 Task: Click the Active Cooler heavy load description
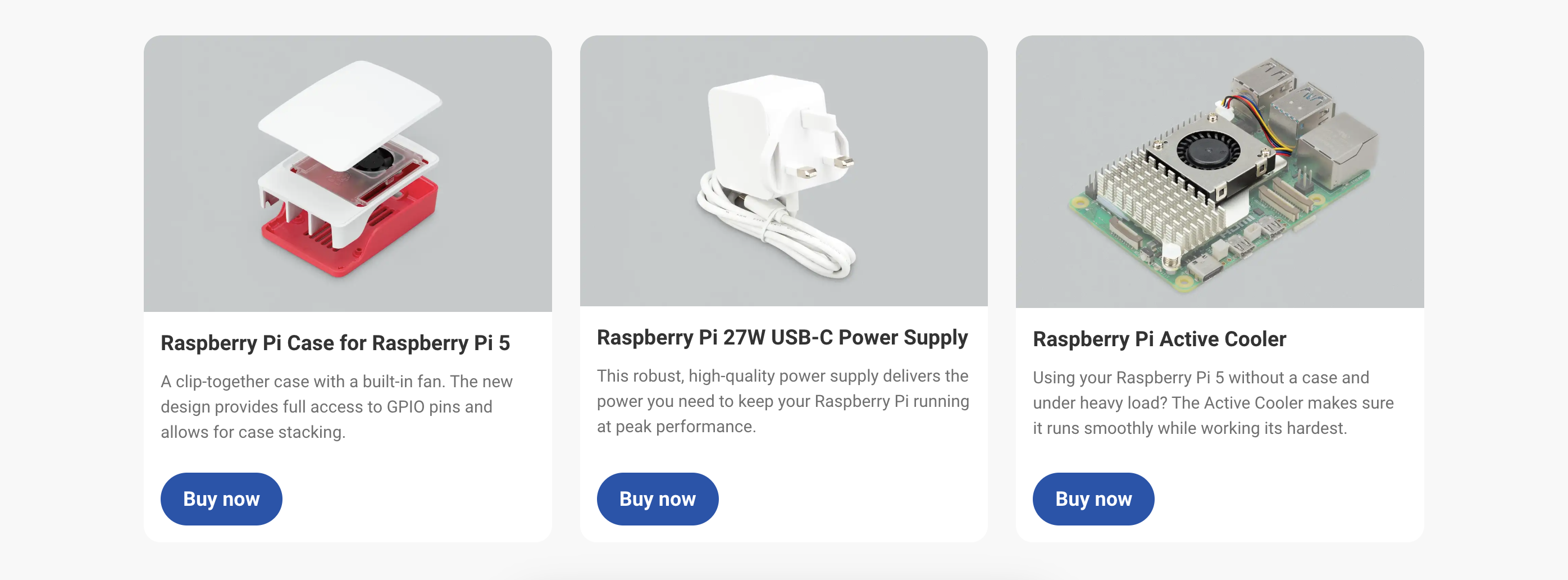click(x=1213, y=403)
